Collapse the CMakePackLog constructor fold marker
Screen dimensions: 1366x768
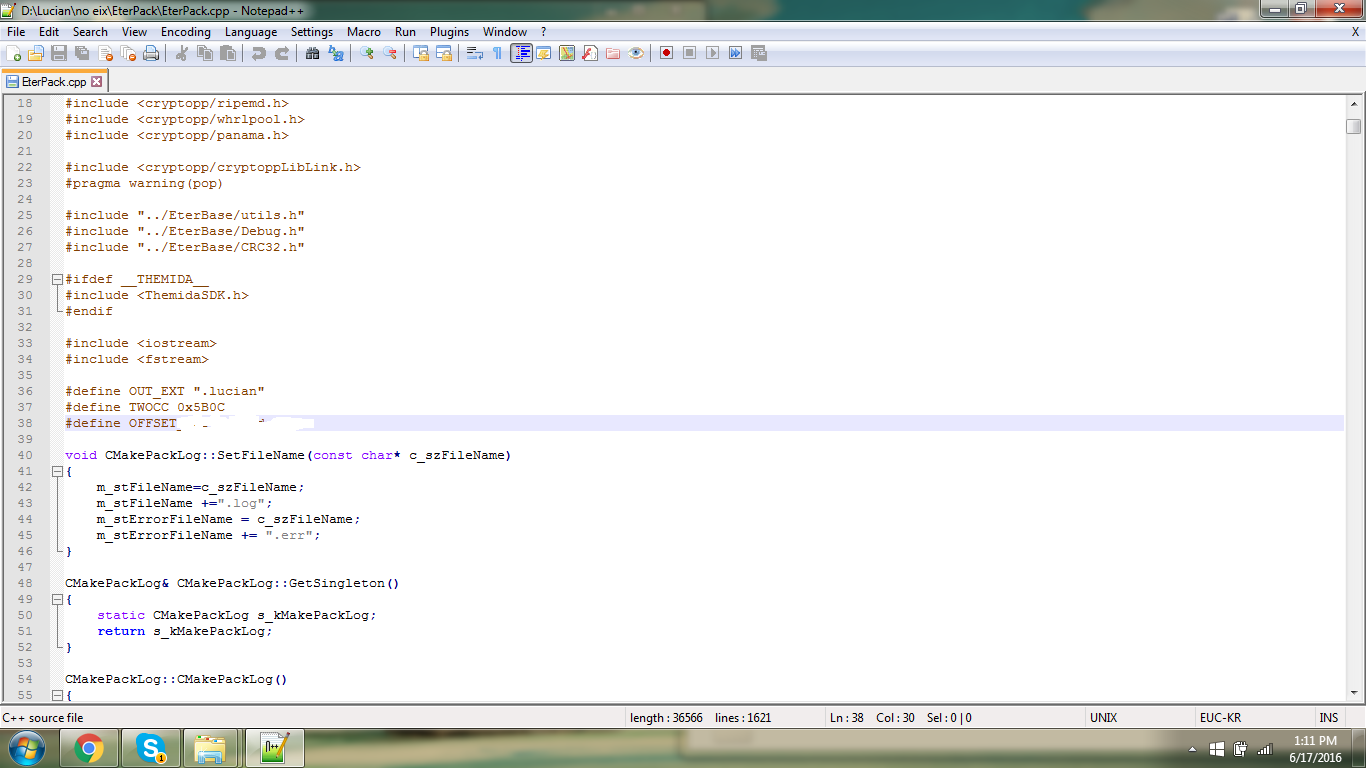pos(57,695)
